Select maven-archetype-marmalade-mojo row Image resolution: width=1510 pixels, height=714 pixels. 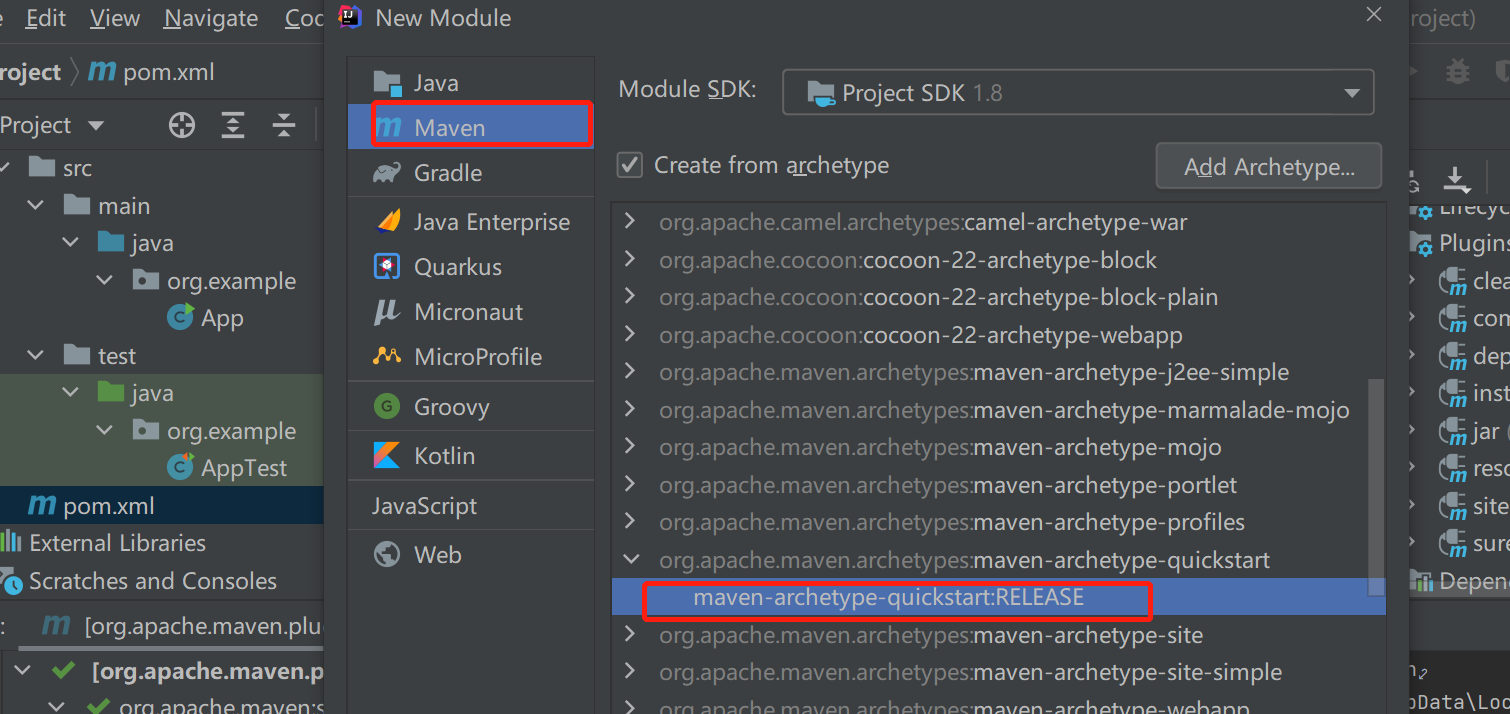pyautogui.click(x=998, y=409)
